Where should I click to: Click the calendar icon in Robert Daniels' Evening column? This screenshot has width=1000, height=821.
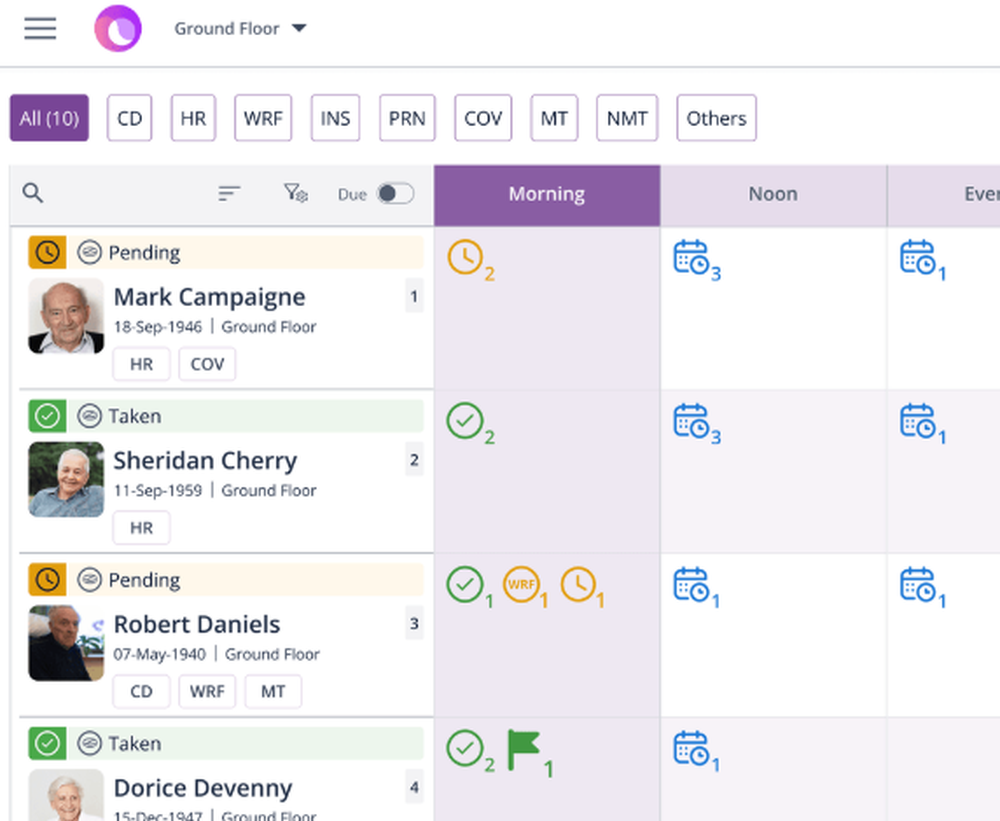click(x=919, y=585)
